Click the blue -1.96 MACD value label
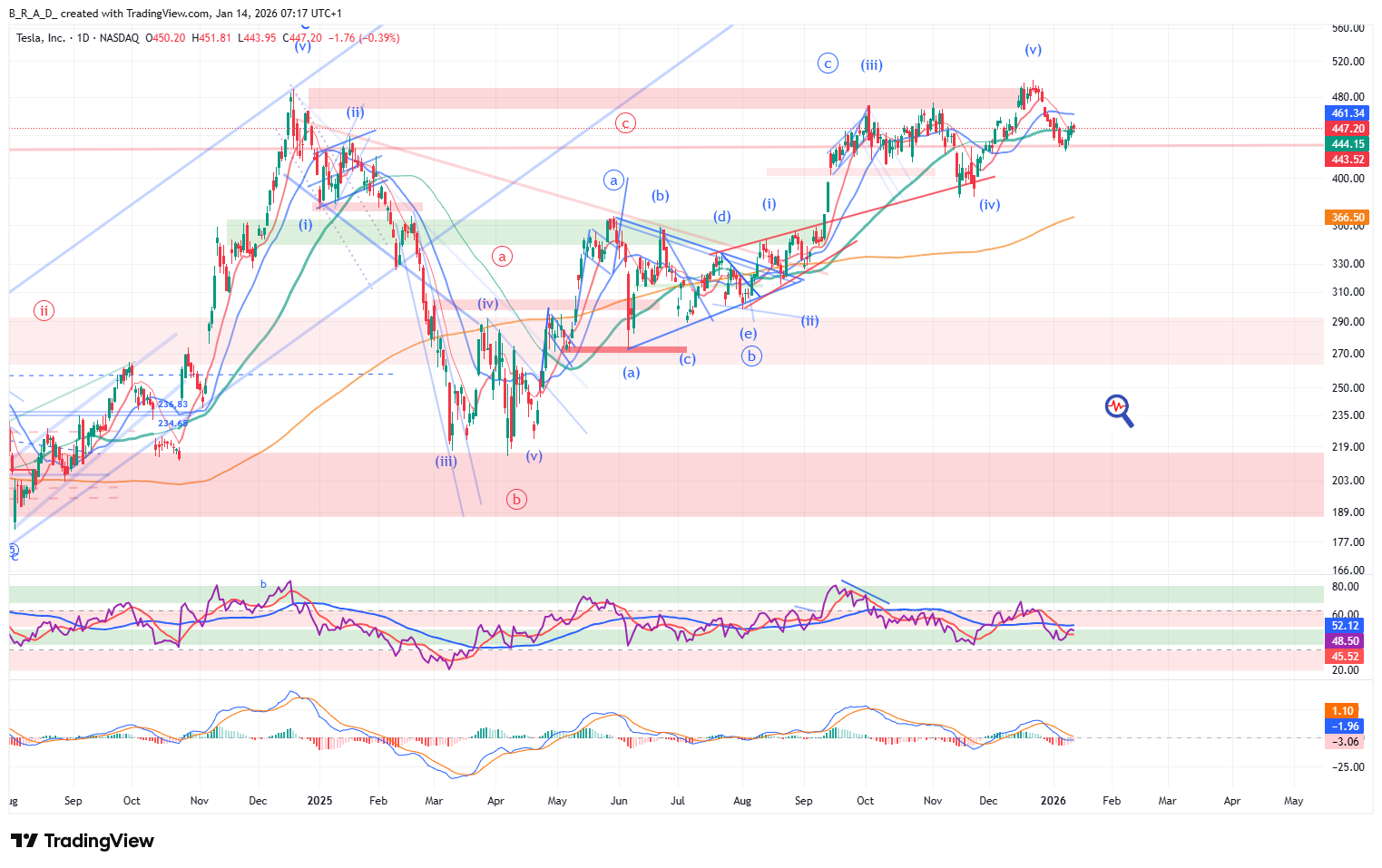 (1345, 727)
